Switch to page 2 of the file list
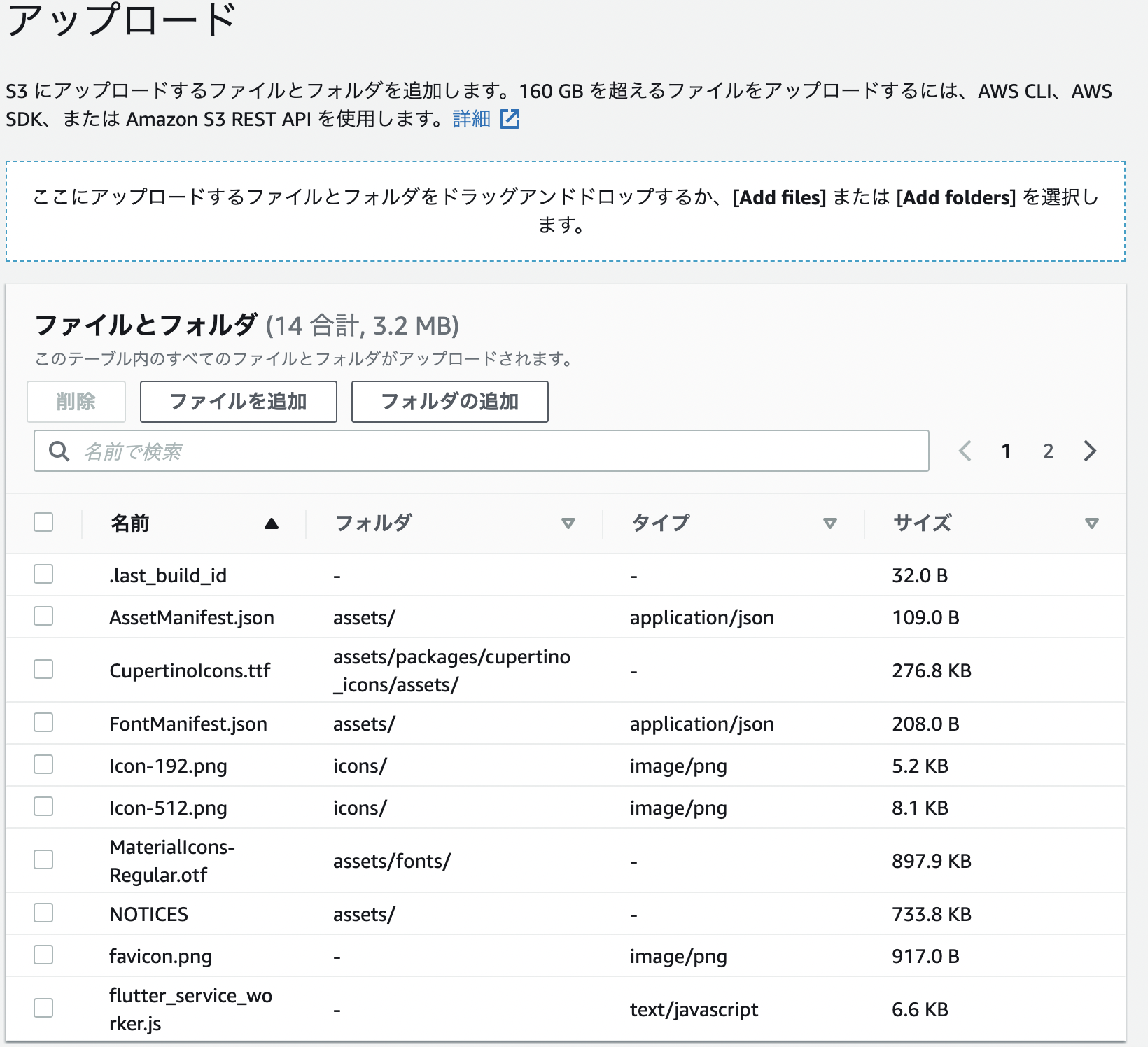Screen dimensions: 1148x1047 point(1048,451)
